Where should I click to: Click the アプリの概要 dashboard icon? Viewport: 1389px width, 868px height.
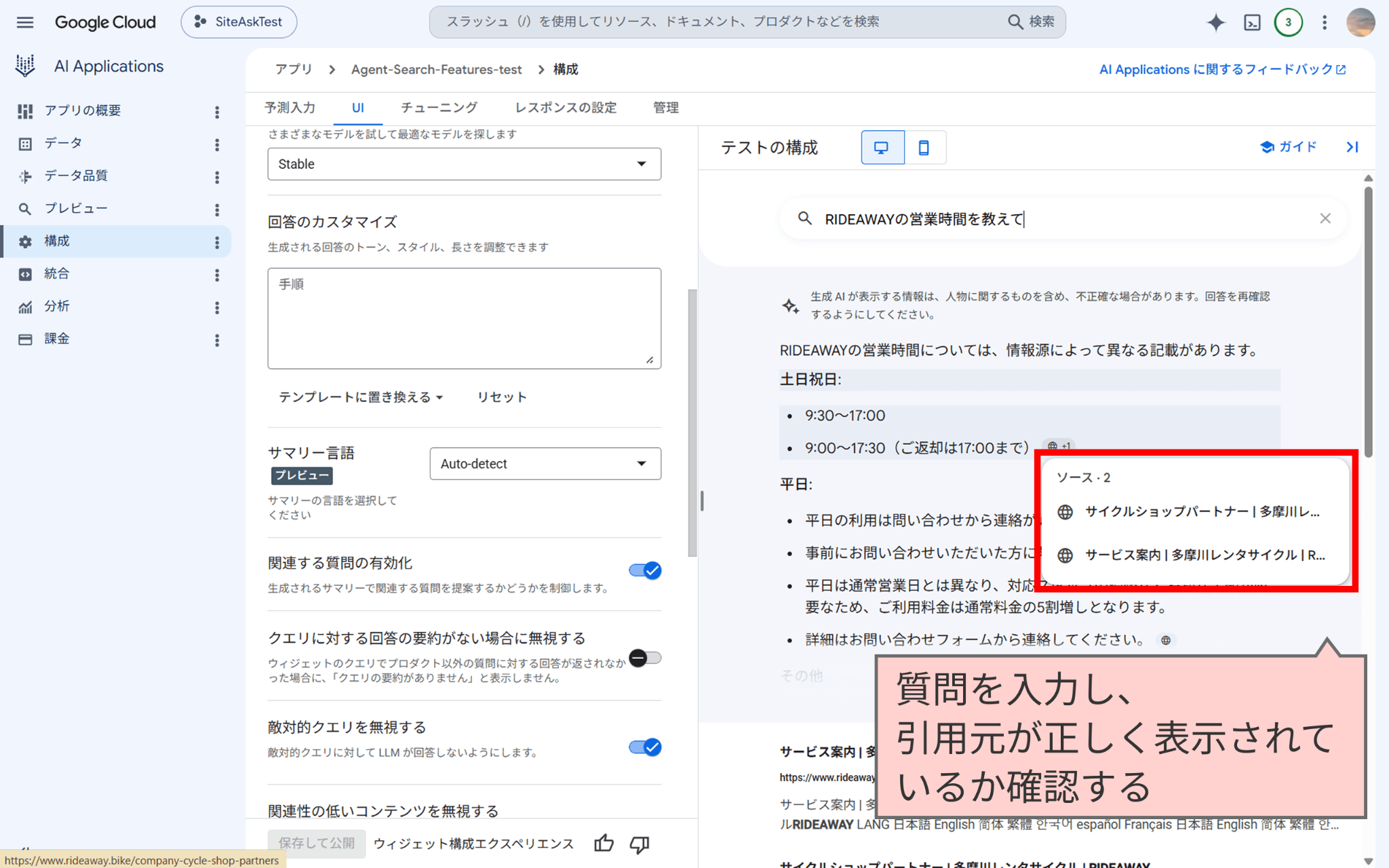click(25, 111)
